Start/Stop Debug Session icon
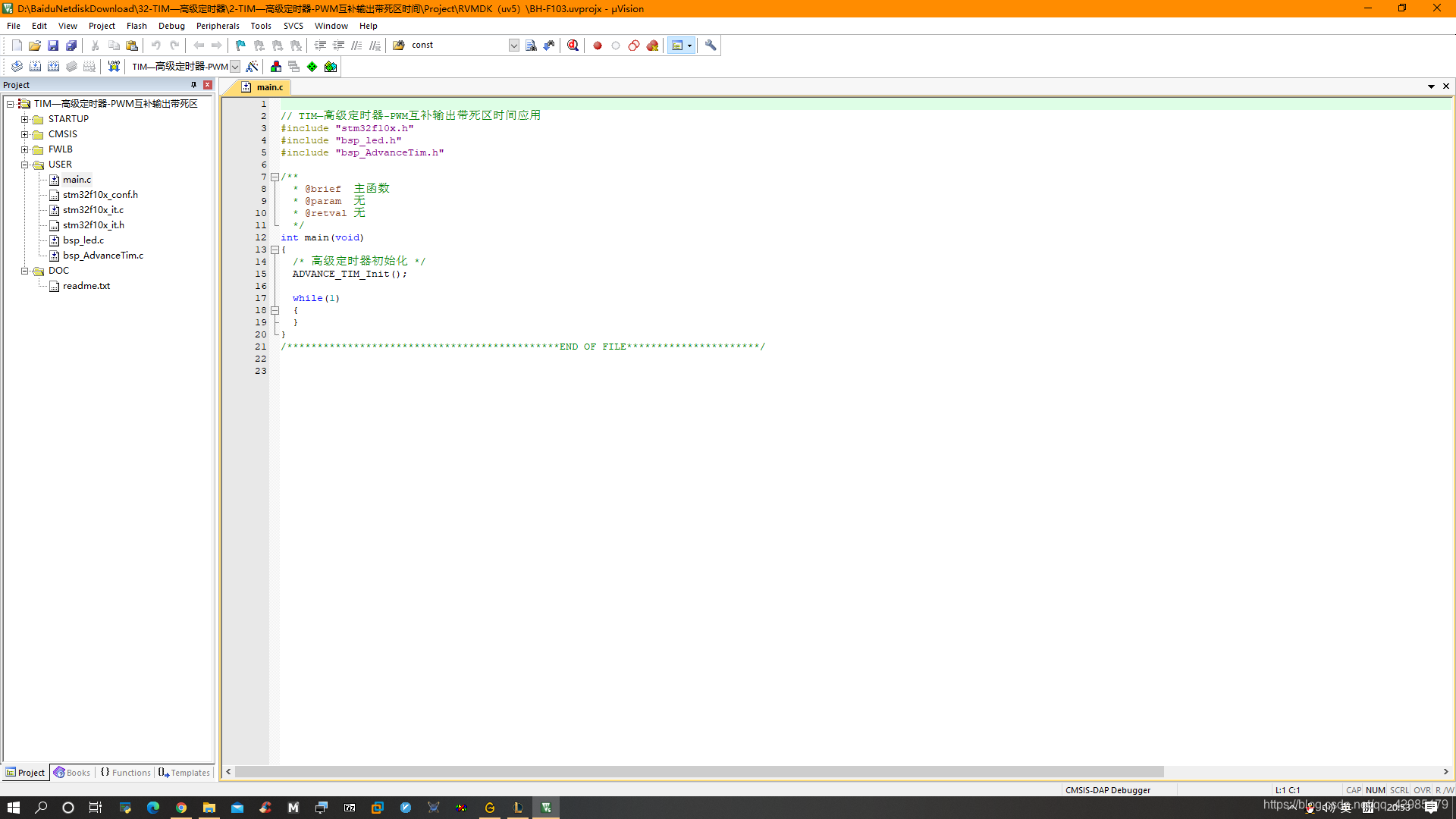This screenshot has height=819, width=1456. coord(573,45)
